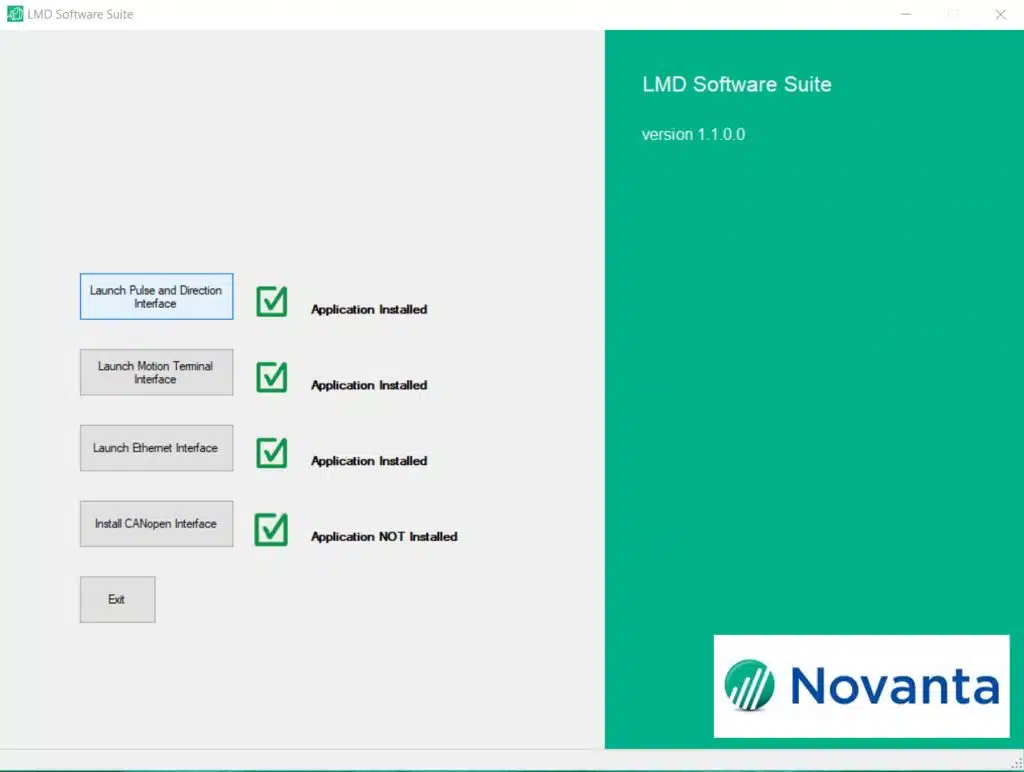Screen dimensions: 1024x772
Task: Minimize the LMD Software Suite window
Action: (x=906, y=14)
